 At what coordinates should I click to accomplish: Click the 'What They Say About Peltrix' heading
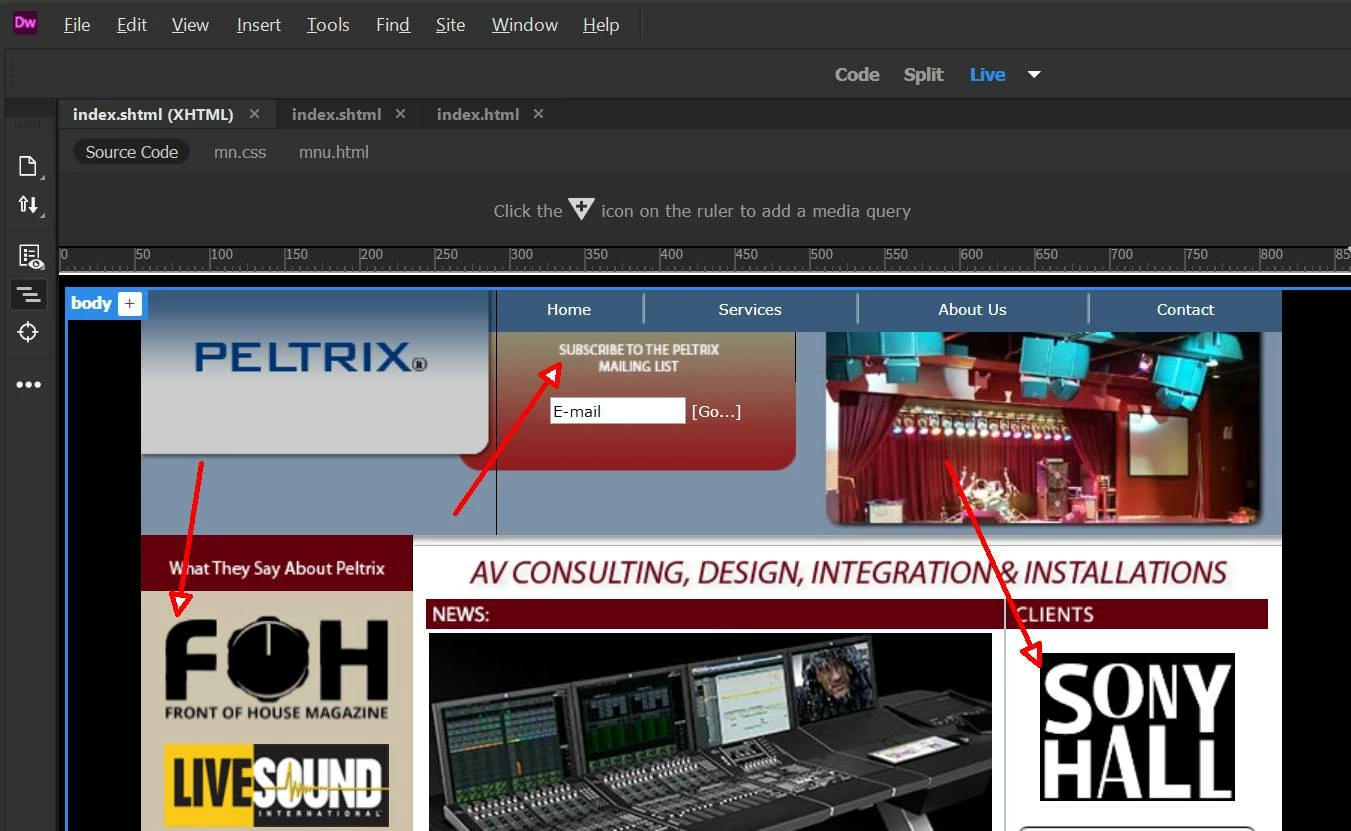[x=277, y=568]
